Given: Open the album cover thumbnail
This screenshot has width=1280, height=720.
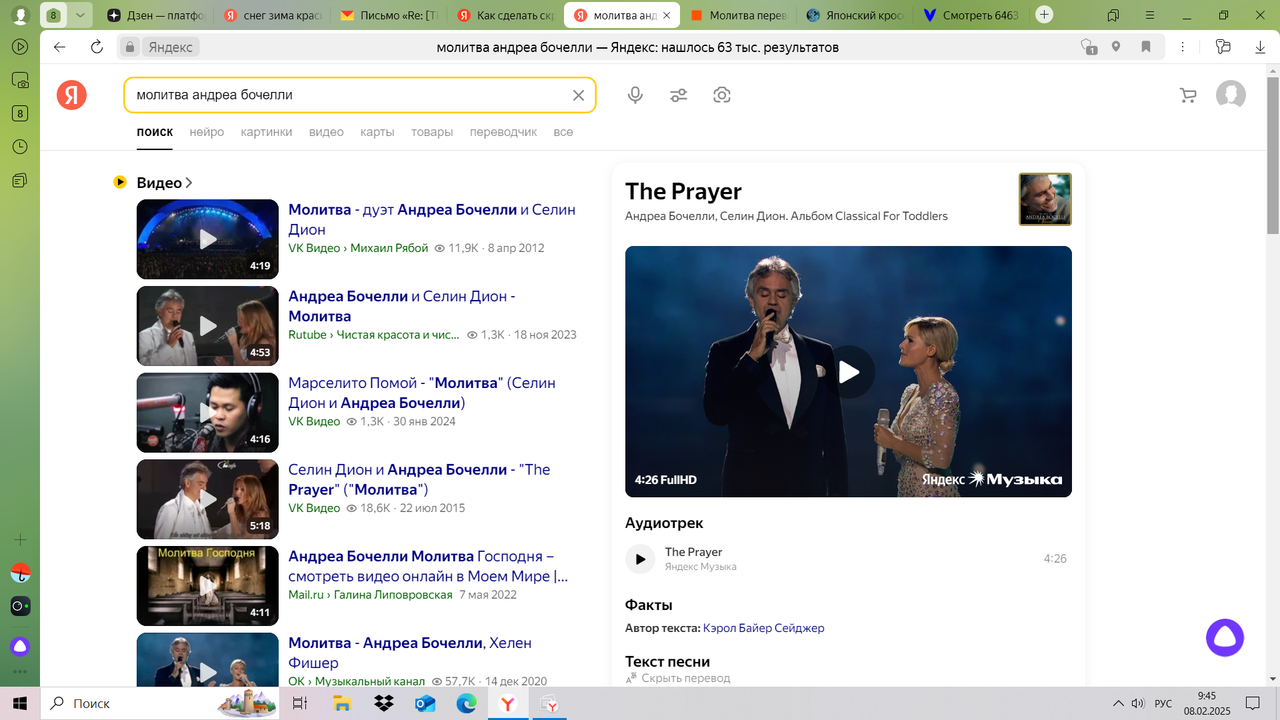Looking at the screenshot, I should click(1045, 199).
